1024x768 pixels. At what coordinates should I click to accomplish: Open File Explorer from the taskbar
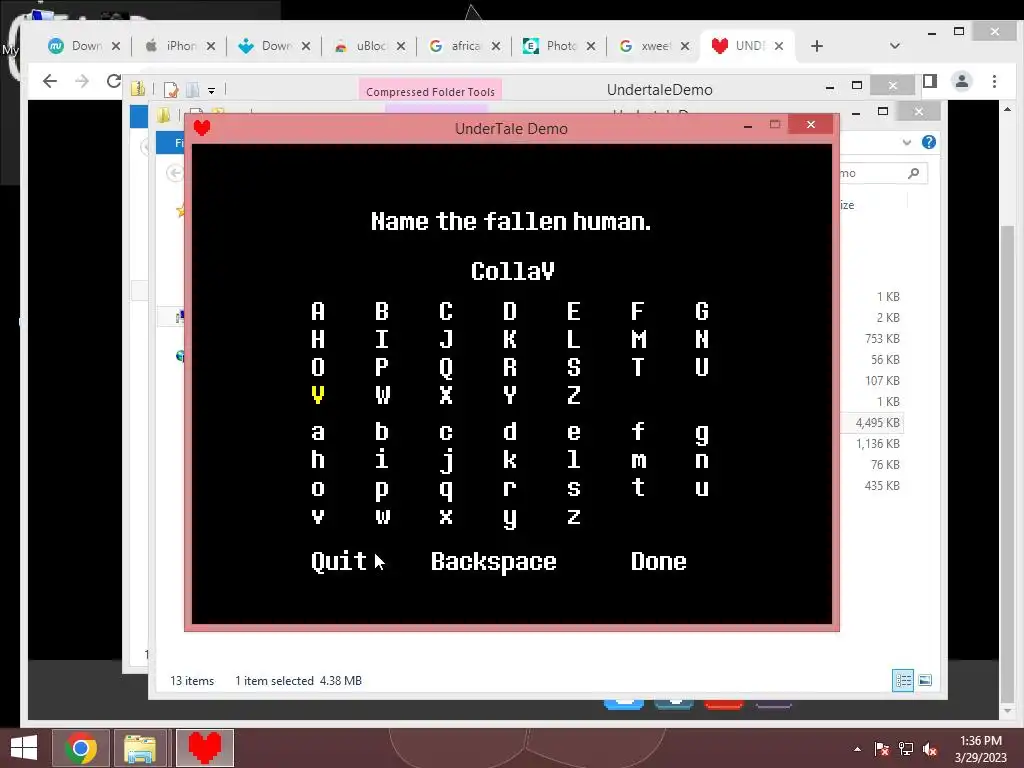click(x=140, y=748)
